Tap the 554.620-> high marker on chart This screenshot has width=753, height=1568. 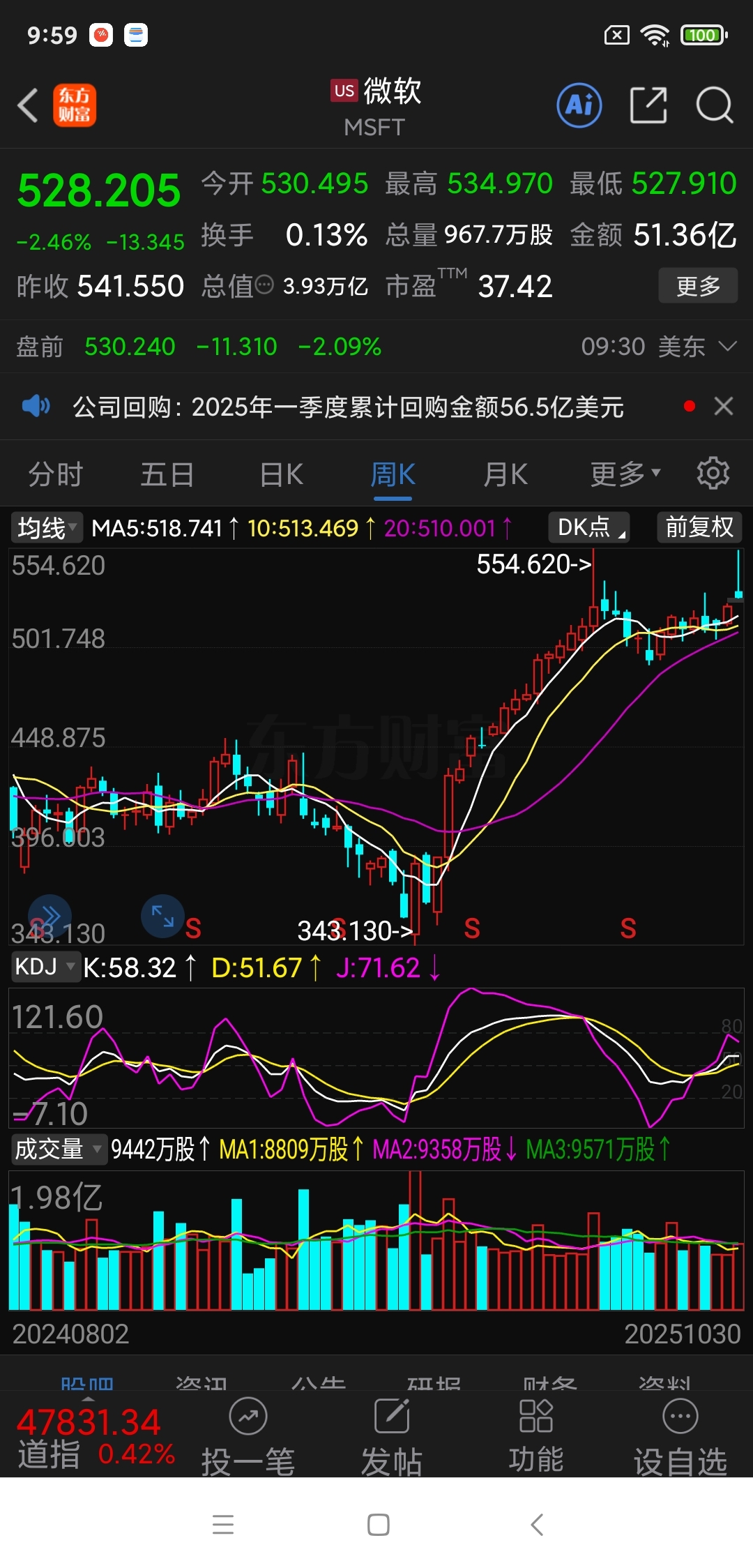(x=534, y=564)
